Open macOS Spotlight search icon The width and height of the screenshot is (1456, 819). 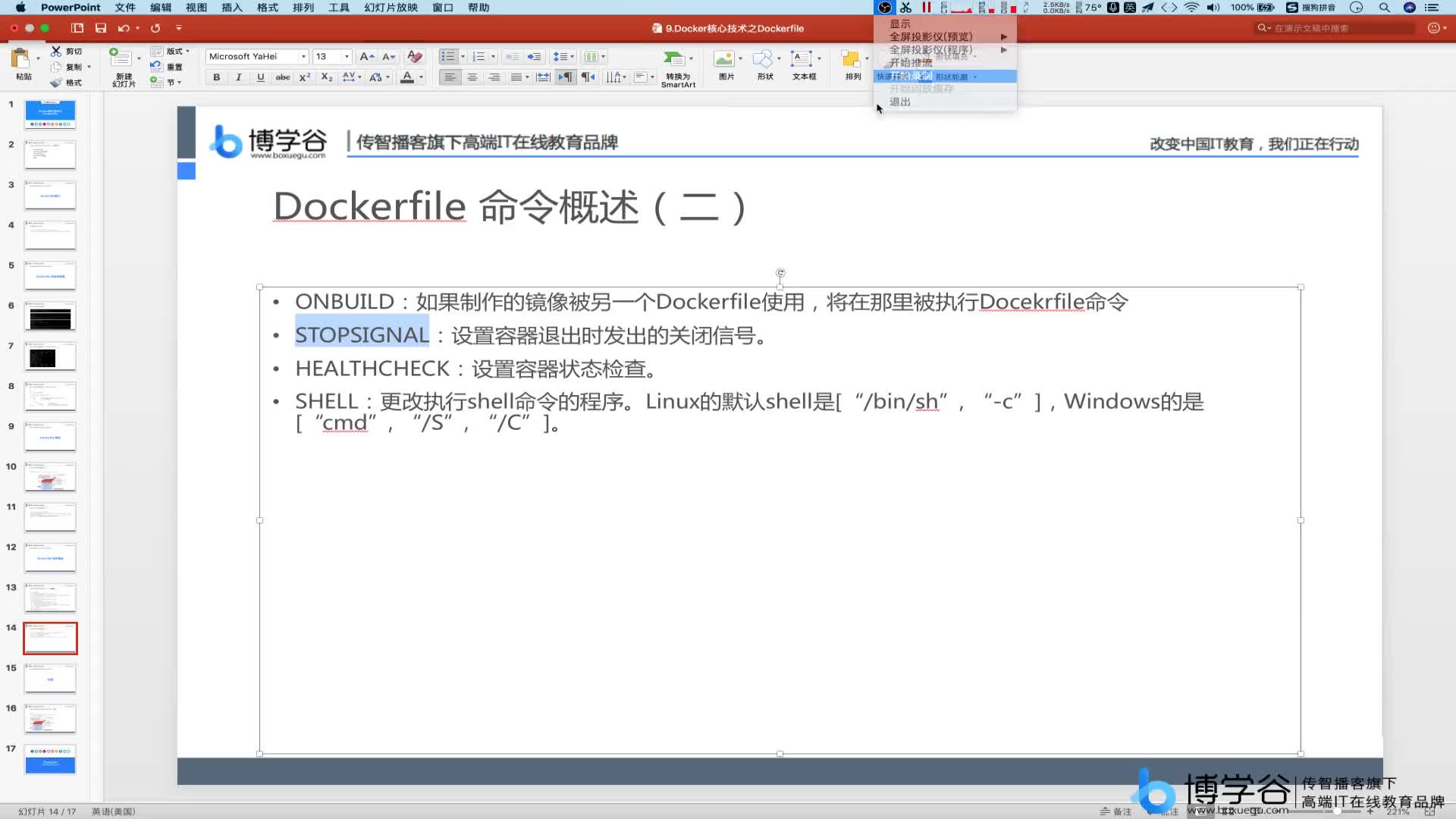tap(1384, 8)
